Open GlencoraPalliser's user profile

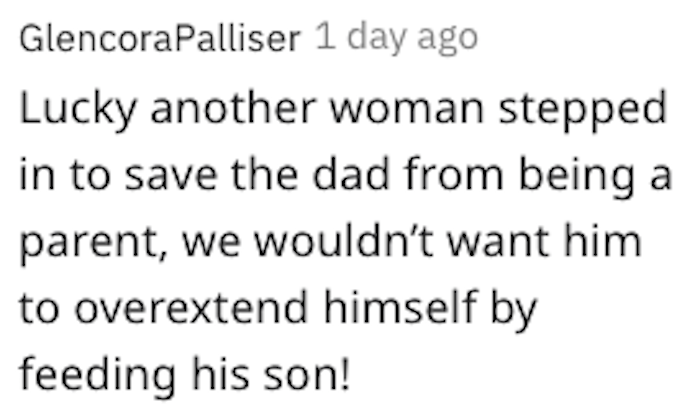point(160,39)
